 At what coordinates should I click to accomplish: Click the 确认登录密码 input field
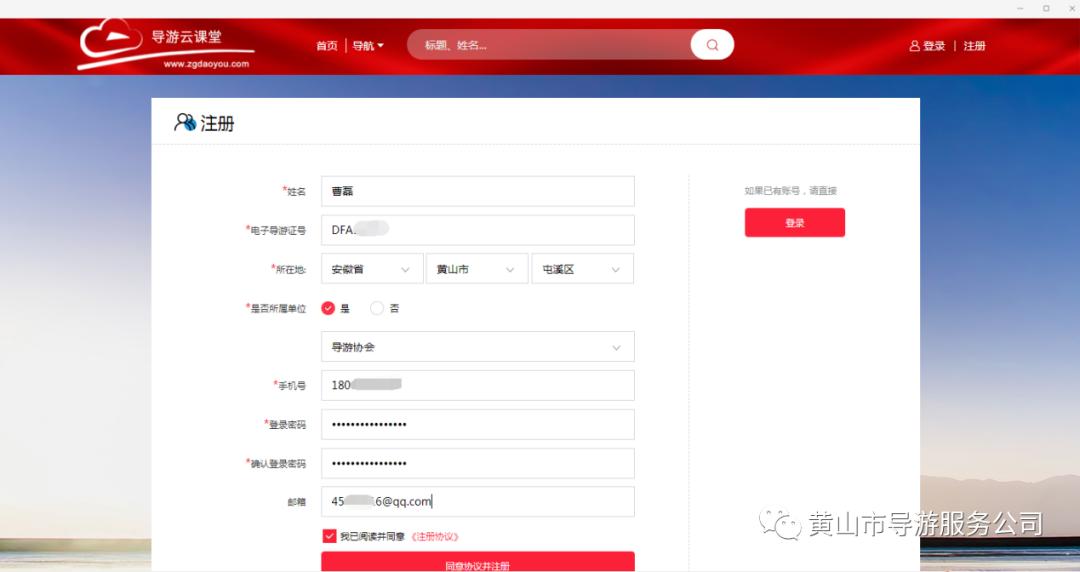(477, 463)
